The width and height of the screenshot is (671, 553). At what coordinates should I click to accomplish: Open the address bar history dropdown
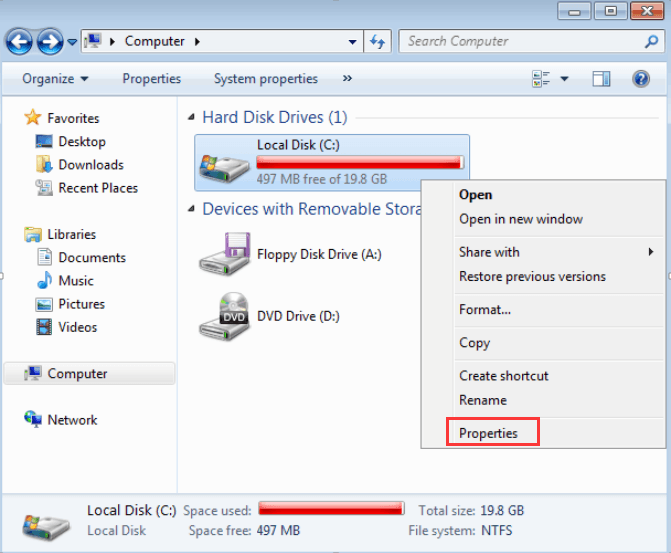(x=353, y=42)
